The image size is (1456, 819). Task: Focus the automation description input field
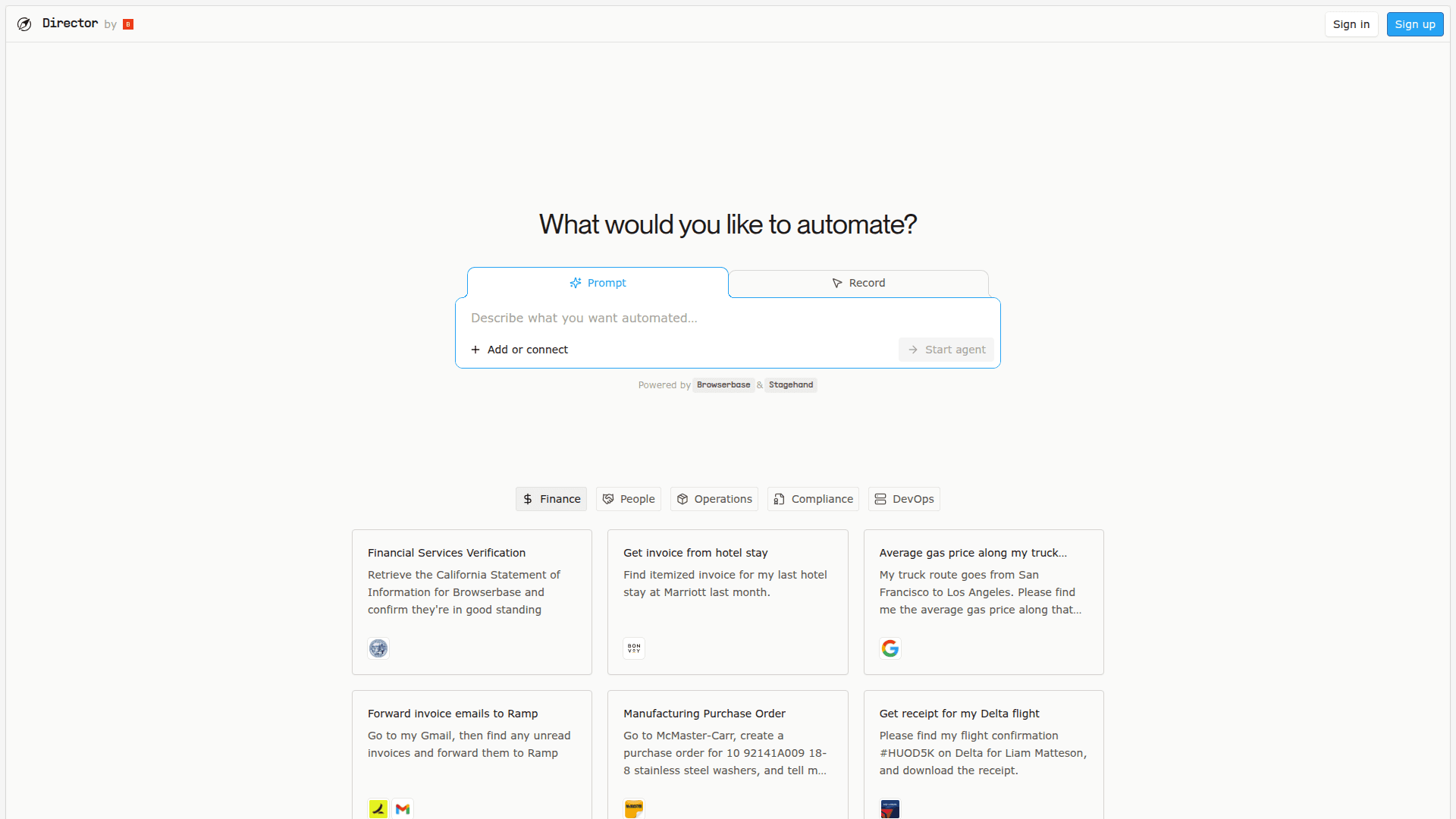click(682, 318)
